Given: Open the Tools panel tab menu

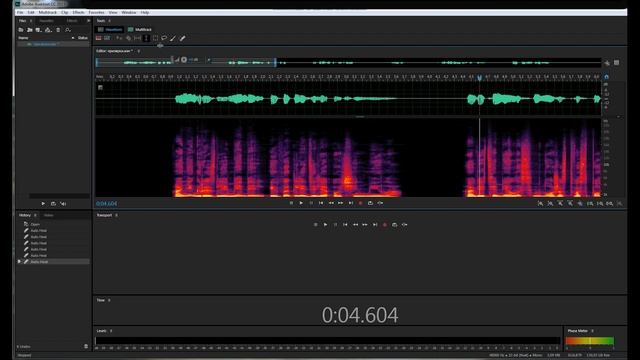Looking at the screenshot, I should (109, 20).
